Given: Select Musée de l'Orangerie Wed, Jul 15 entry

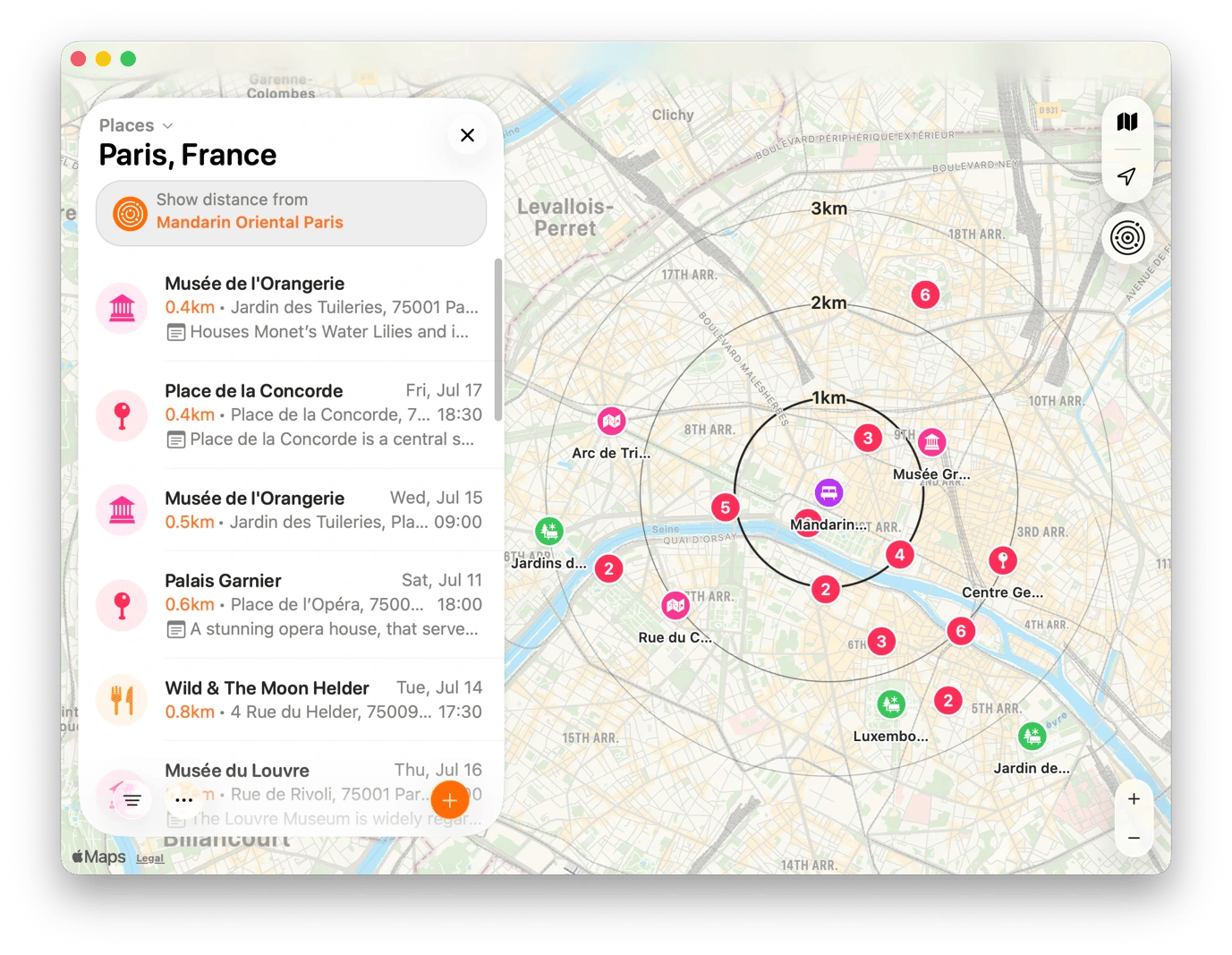Looking at the screenshot, I should [x=291, y=510].
